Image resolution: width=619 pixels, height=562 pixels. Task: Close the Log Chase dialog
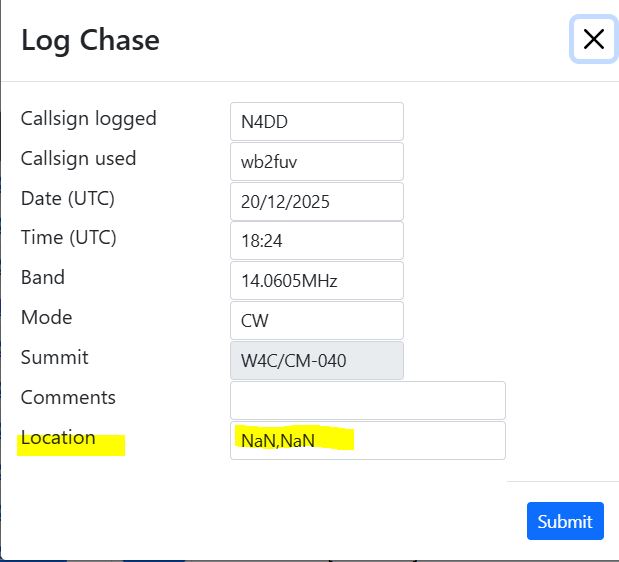point(593,40)
